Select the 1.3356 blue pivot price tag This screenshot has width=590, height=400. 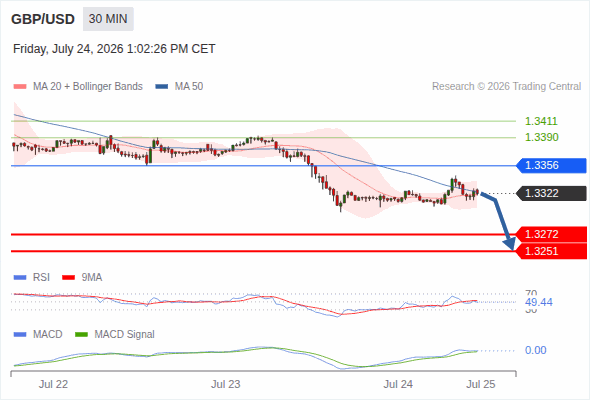pyautogui.click(x=551, y=166)
